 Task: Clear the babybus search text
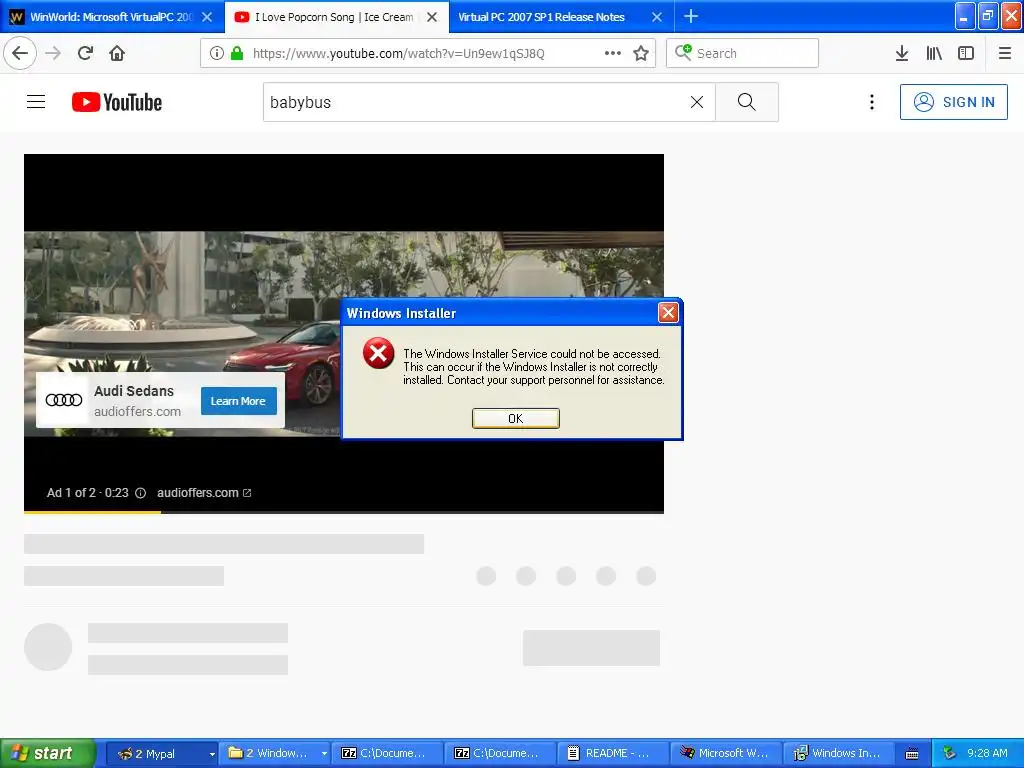pyautogui.click(x=697, y=102)
